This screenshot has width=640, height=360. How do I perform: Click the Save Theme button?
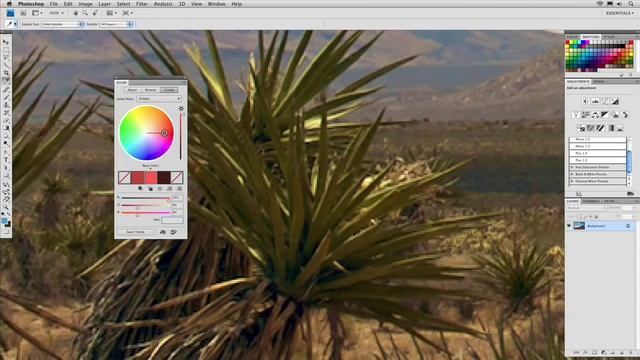(136, 232)
